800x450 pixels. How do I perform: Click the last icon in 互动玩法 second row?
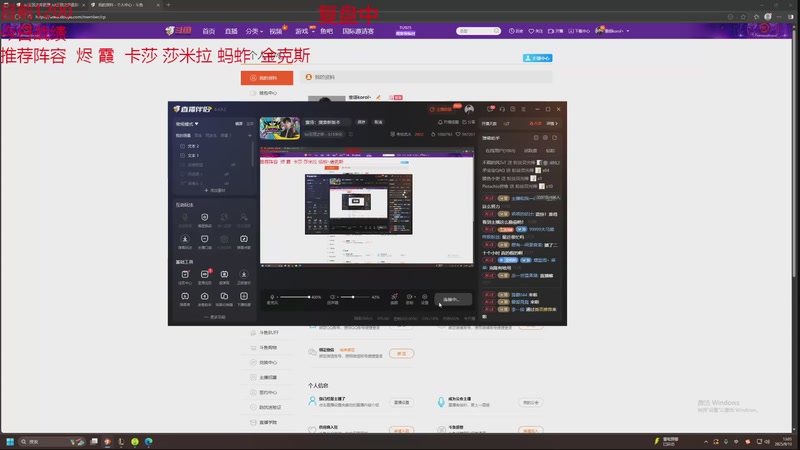[244, 241]
